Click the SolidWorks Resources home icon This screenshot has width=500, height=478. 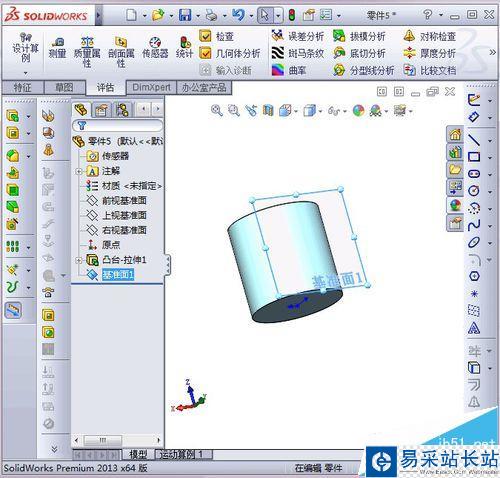[455, 134]
